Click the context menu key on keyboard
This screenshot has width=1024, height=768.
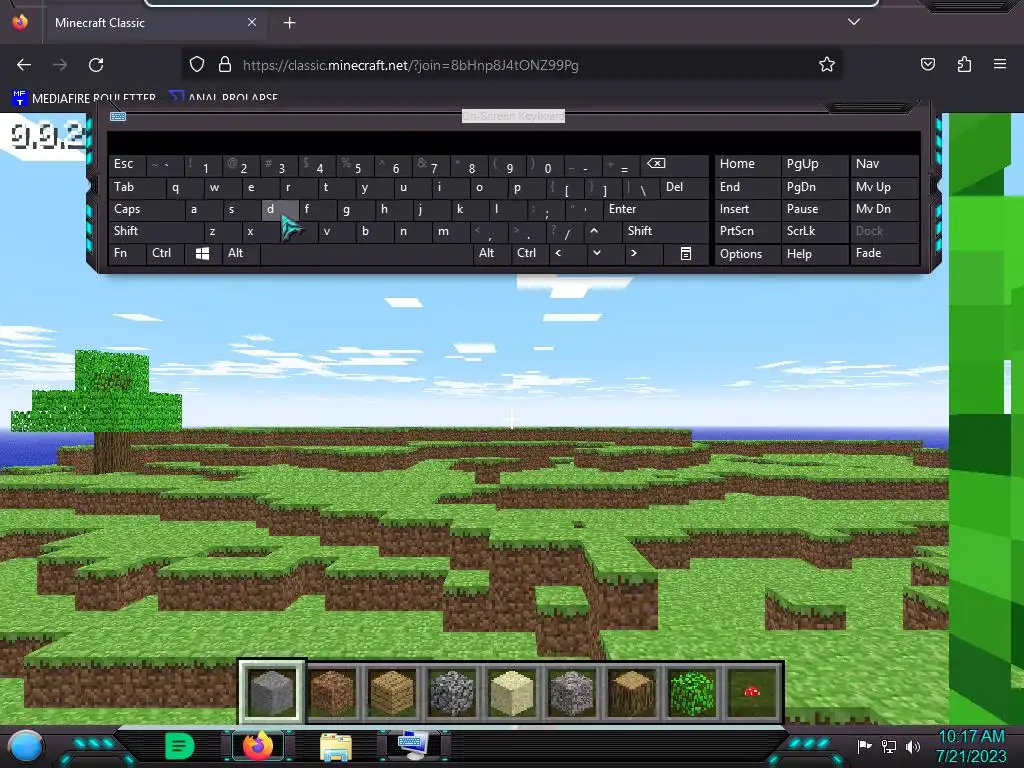[x=686, y=253]
